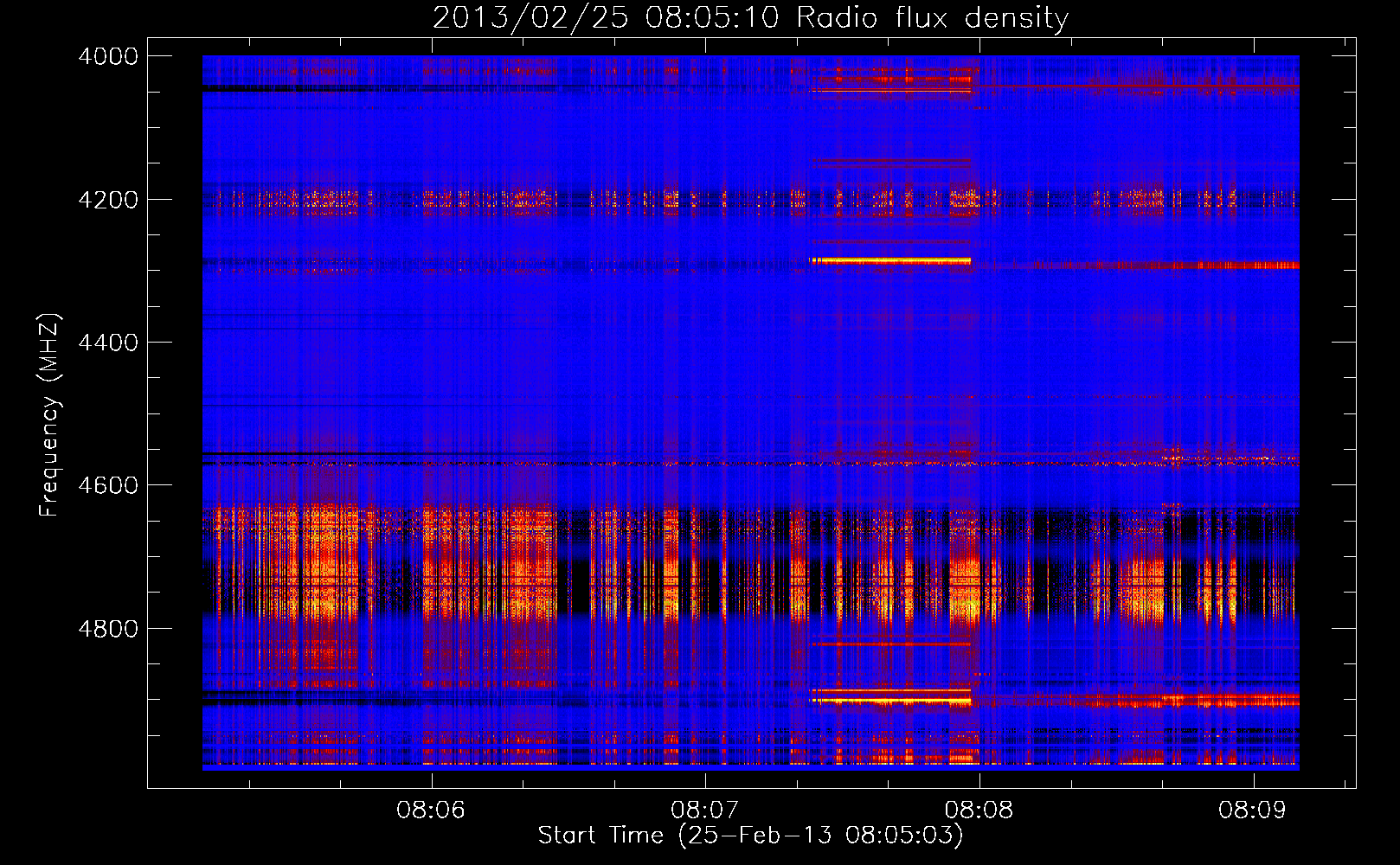The width and height of the screenshot is (1400, 865).
Task: Click the plot title '2013/02/25 08:05:10 Radio flux density'
Action: click(x=750, y=17)
